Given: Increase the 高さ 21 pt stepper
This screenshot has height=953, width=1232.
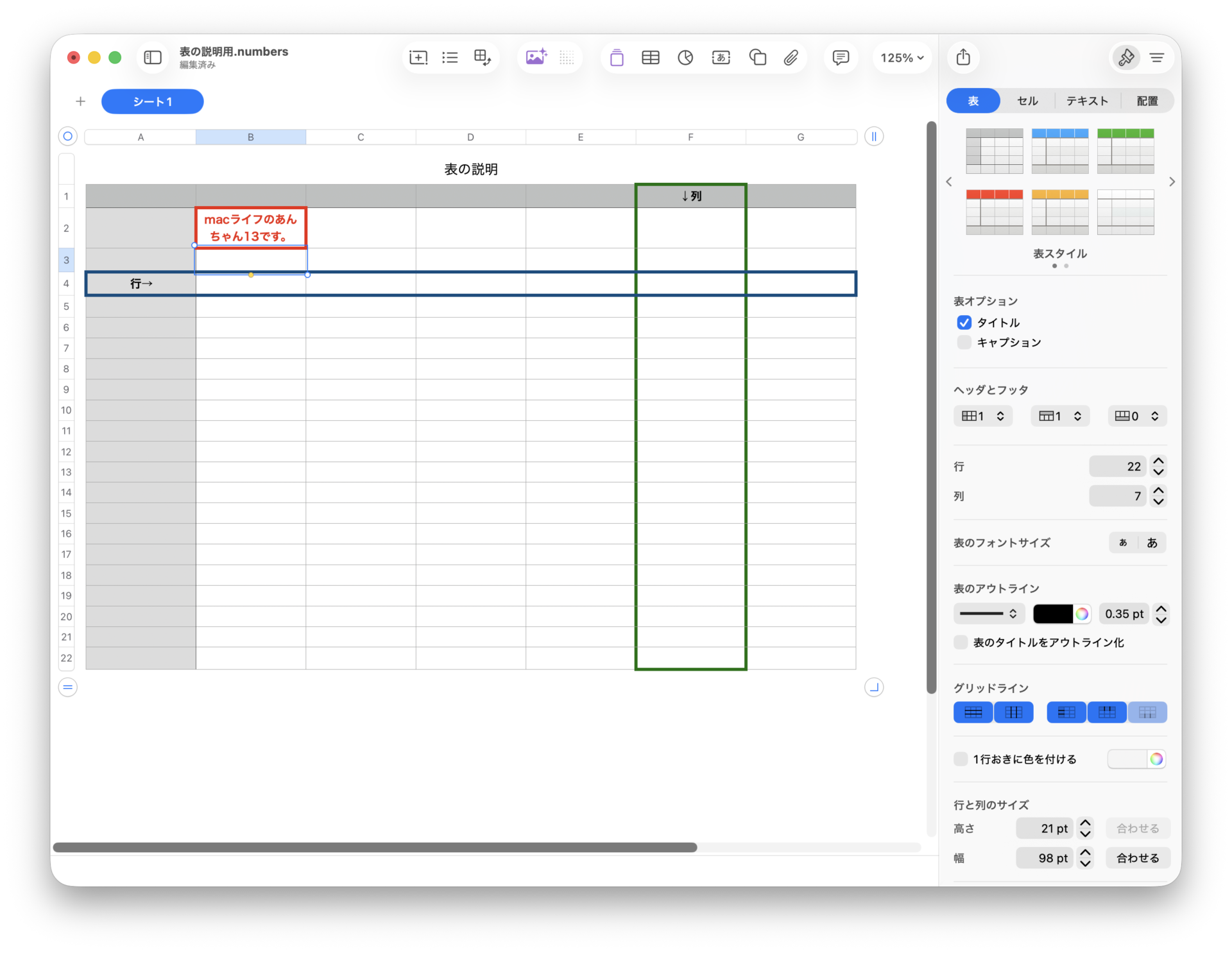Looking at the screenshot, I should 1085,823.
